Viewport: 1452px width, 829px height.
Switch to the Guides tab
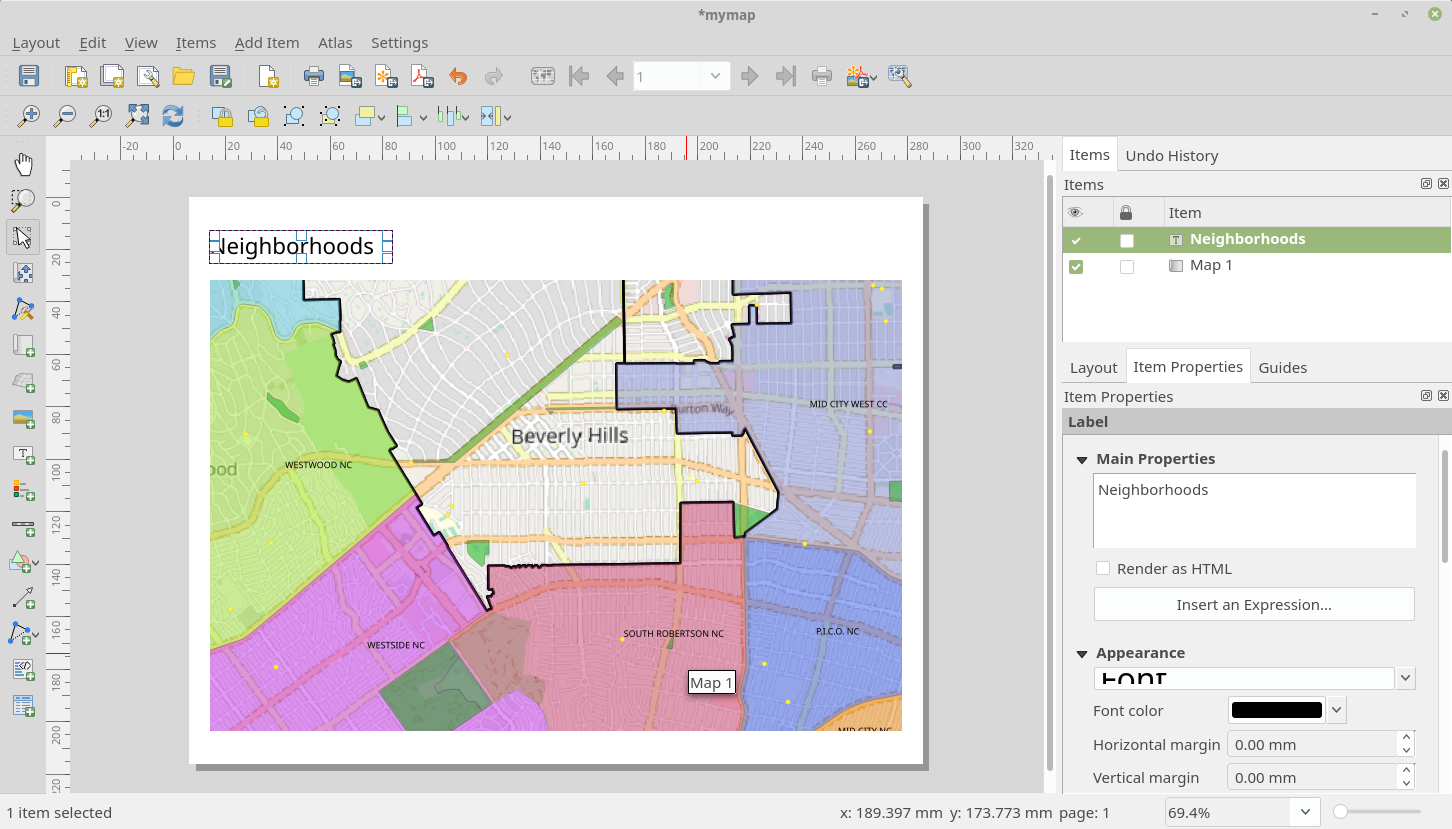point(1282,367)
